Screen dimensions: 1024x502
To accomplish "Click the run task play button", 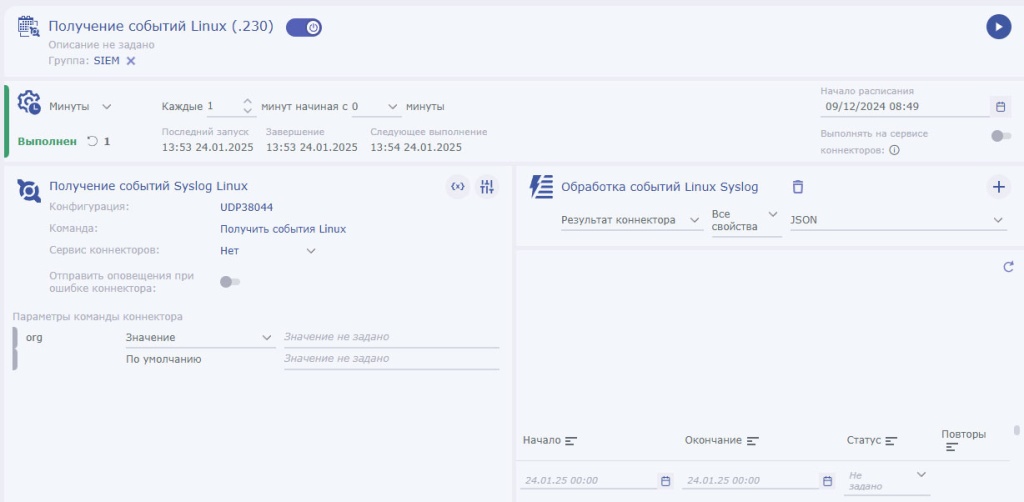I will click(x=998, y=27).
